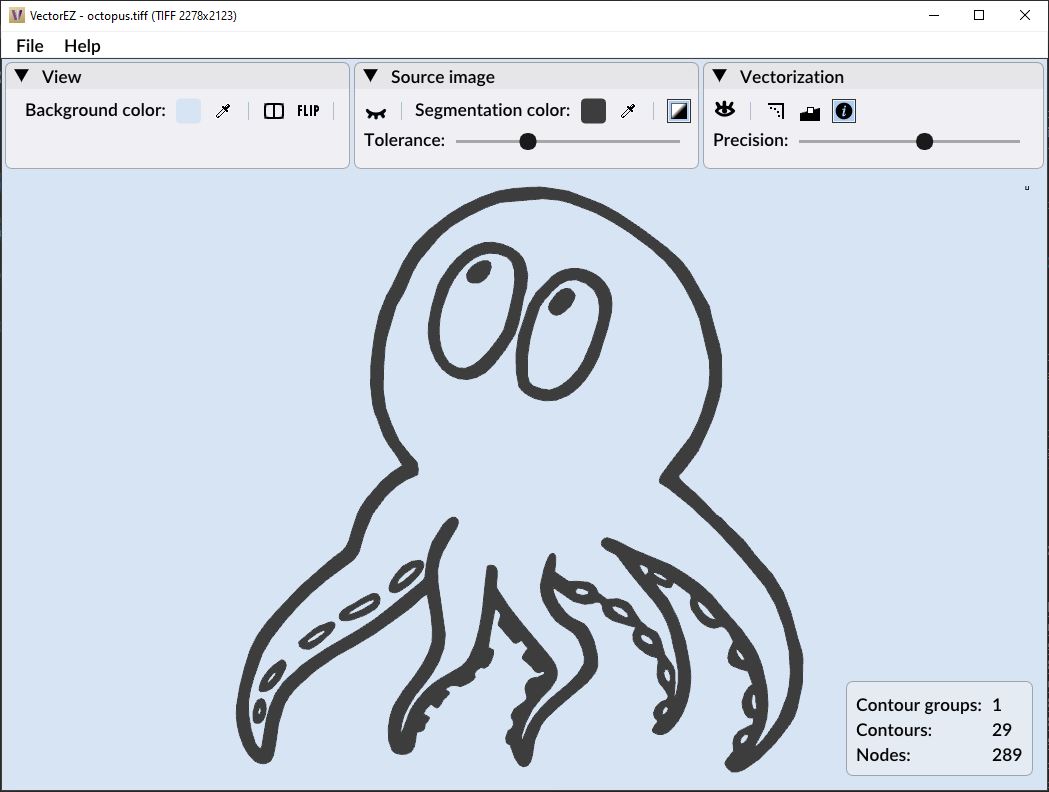Toggle the info statistics icon
Screen dimensions: 1049x792
pyautogui.click(x=844, y=111)
